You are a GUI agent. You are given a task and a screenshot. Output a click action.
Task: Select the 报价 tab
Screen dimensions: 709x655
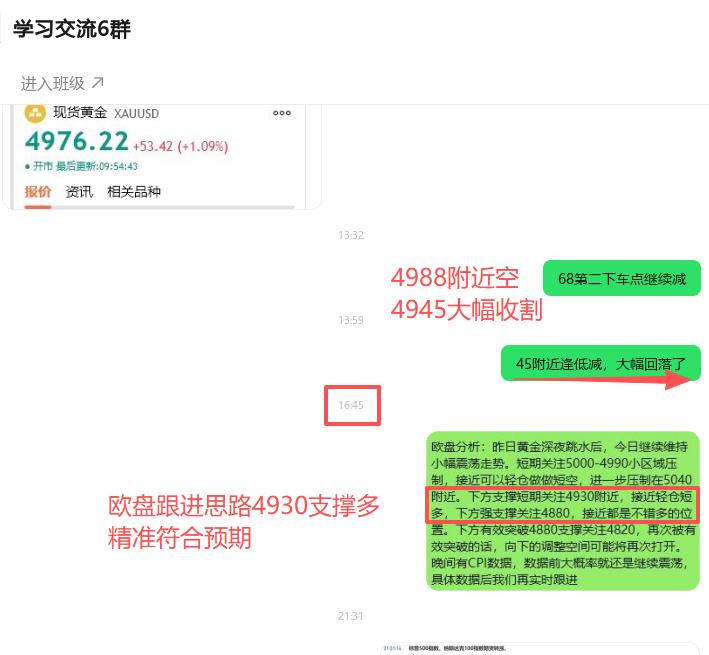(38, 192)
